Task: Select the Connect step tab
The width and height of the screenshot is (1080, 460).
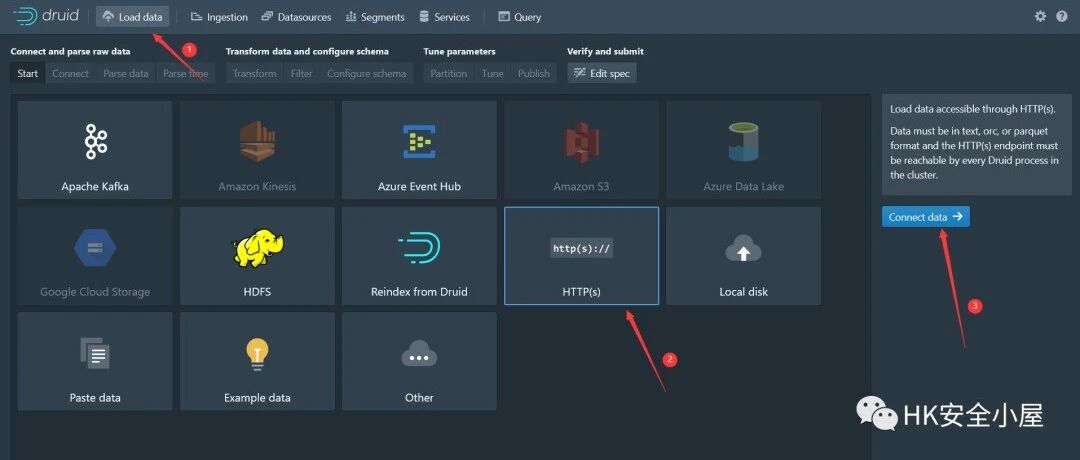Action: (x=70, y=73)
